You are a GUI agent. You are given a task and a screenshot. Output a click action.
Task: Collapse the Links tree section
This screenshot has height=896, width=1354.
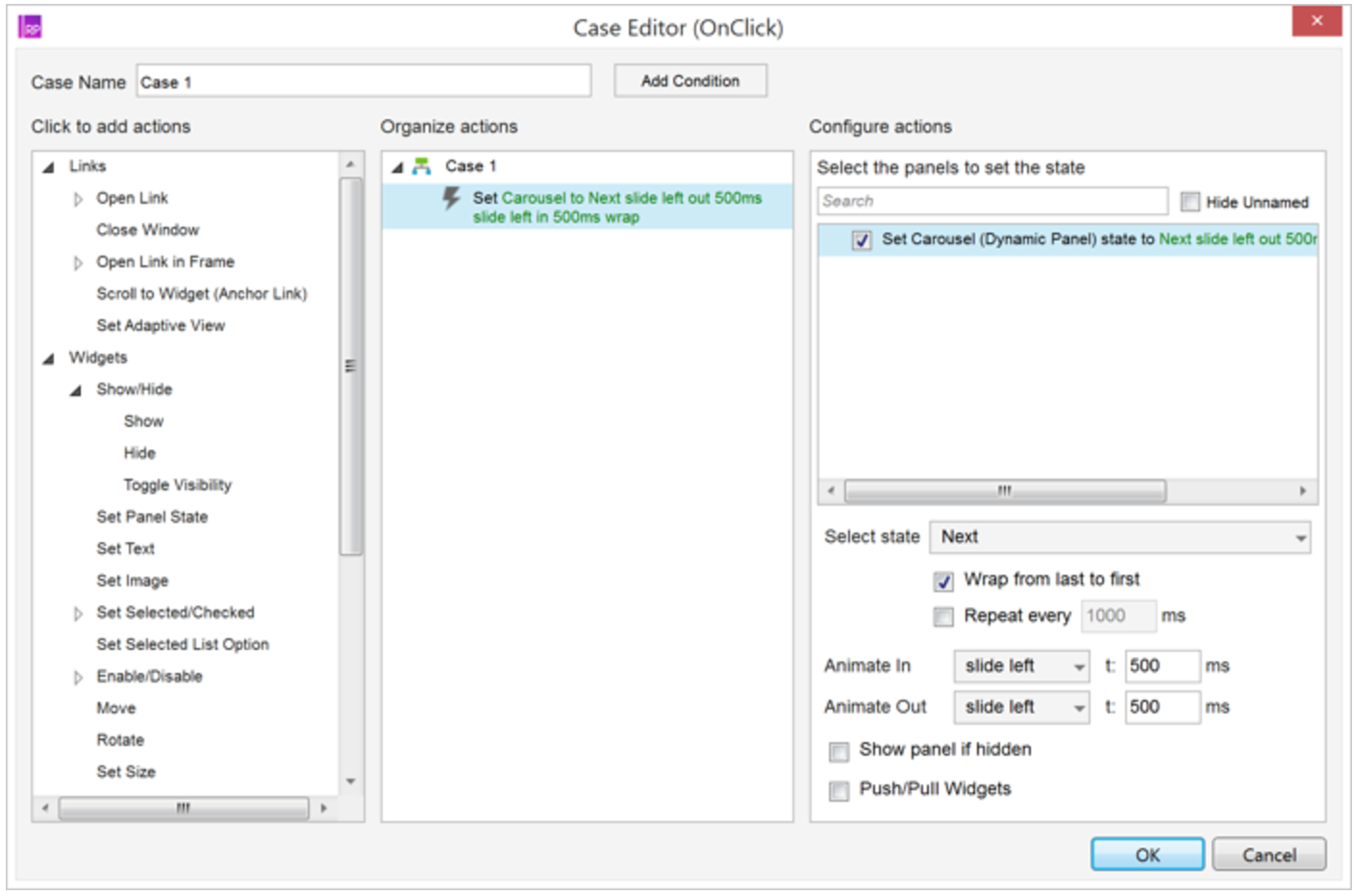pos(48,167)
